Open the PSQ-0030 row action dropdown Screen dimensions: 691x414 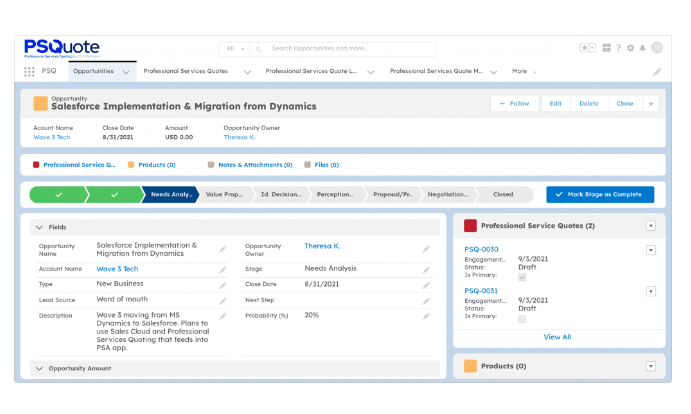click(x=651, y=250)
